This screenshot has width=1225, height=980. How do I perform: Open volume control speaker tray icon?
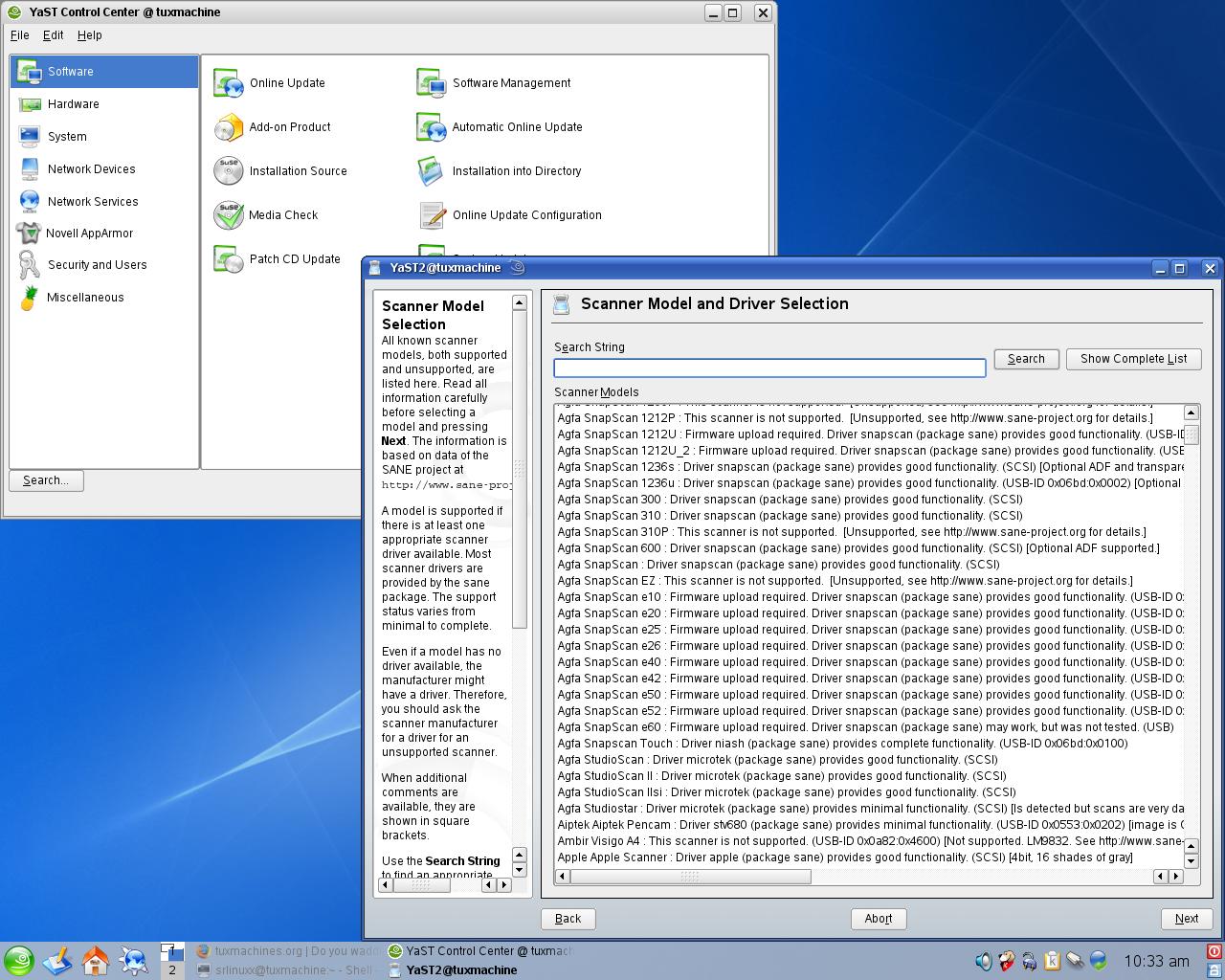pos(984,961)
